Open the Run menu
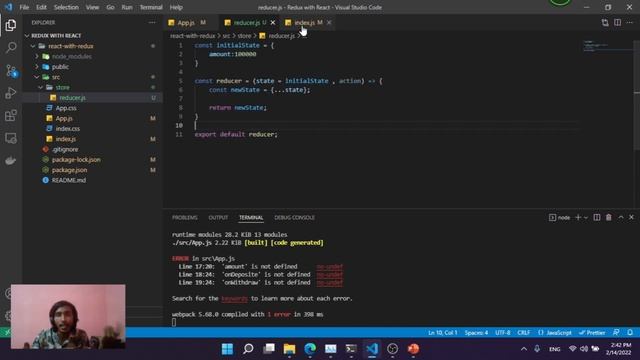Viewport: 640px width, 360px height. pyautogui.click(x=127, y=7)
